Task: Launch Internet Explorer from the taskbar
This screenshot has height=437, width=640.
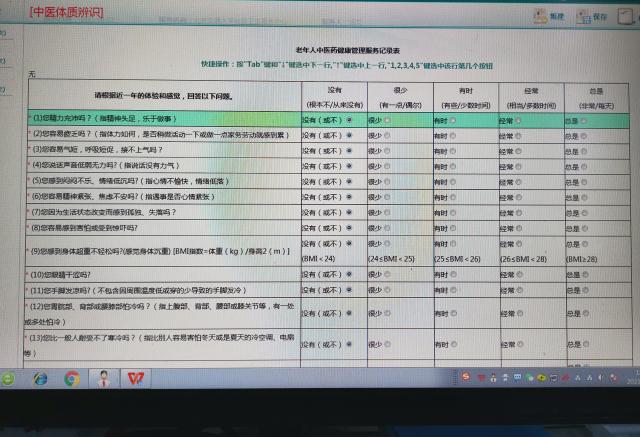Action: pyautogui.click(x=41, y=379)
